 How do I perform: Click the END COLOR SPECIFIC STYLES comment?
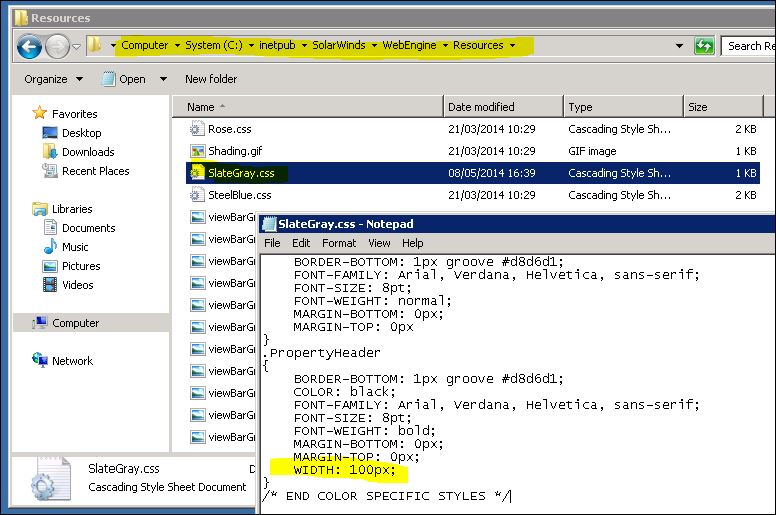(386, 496)
